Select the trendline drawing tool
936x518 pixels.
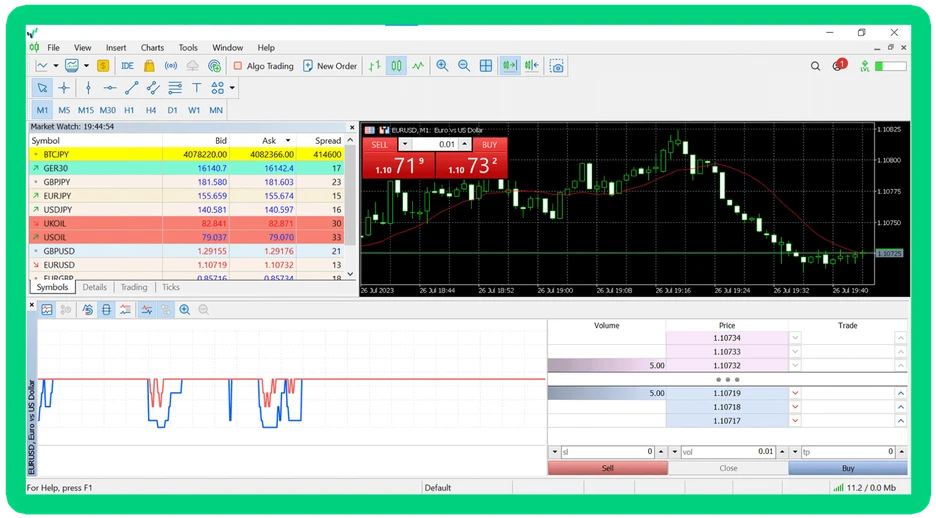click(x=131, y=88)
